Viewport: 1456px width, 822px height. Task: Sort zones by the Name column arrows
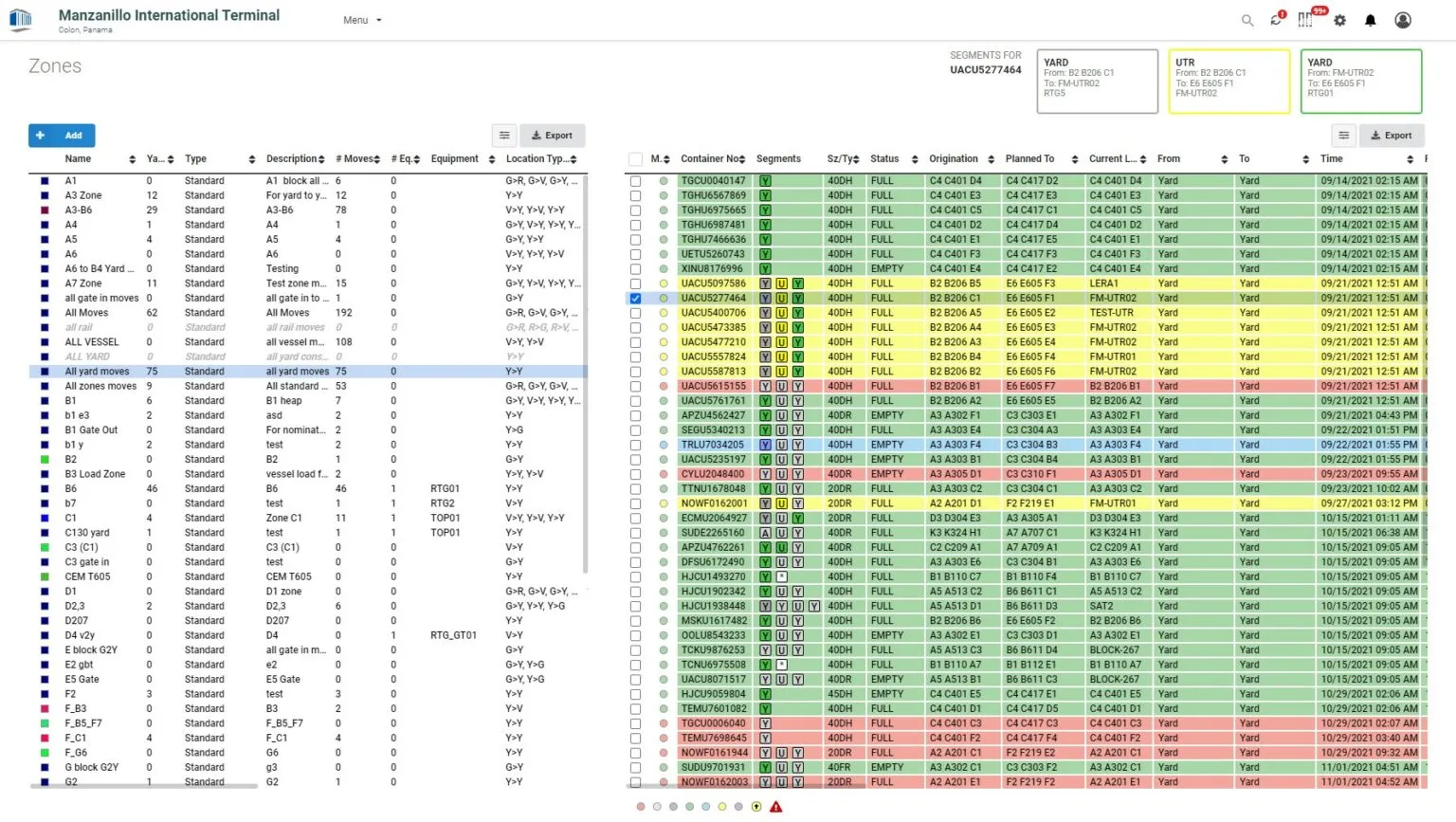[132, 159]
